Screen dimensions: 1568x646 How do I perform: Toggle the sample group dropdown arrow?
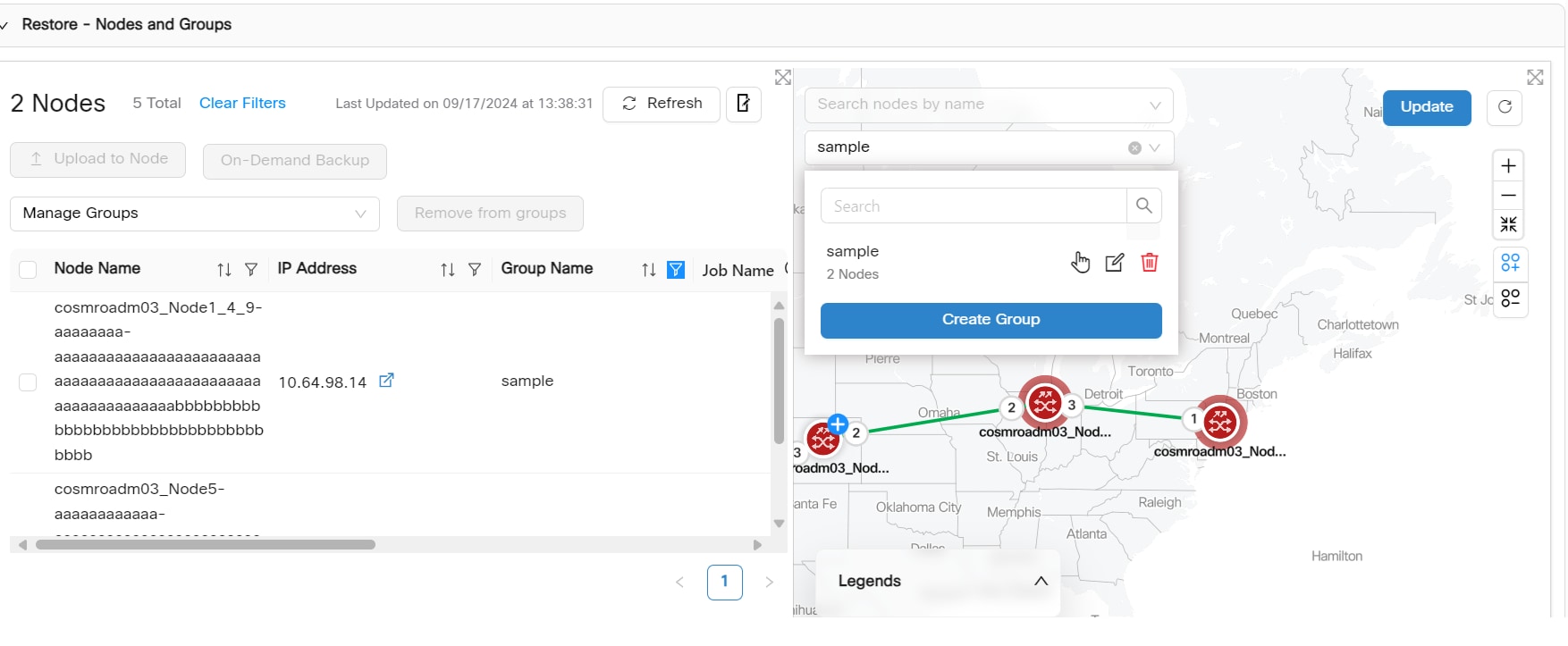click(x=1155, y=148)
